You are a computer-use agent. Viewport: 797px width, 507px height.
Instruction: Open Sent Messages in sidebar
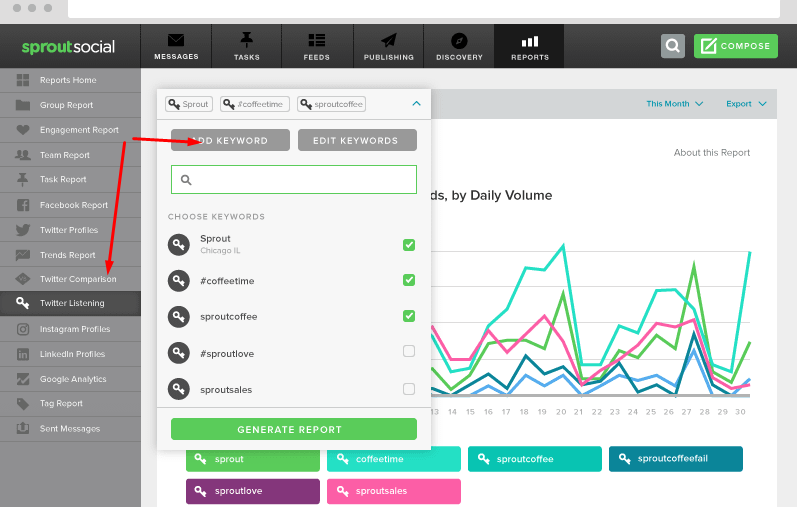tap(70, 429)
